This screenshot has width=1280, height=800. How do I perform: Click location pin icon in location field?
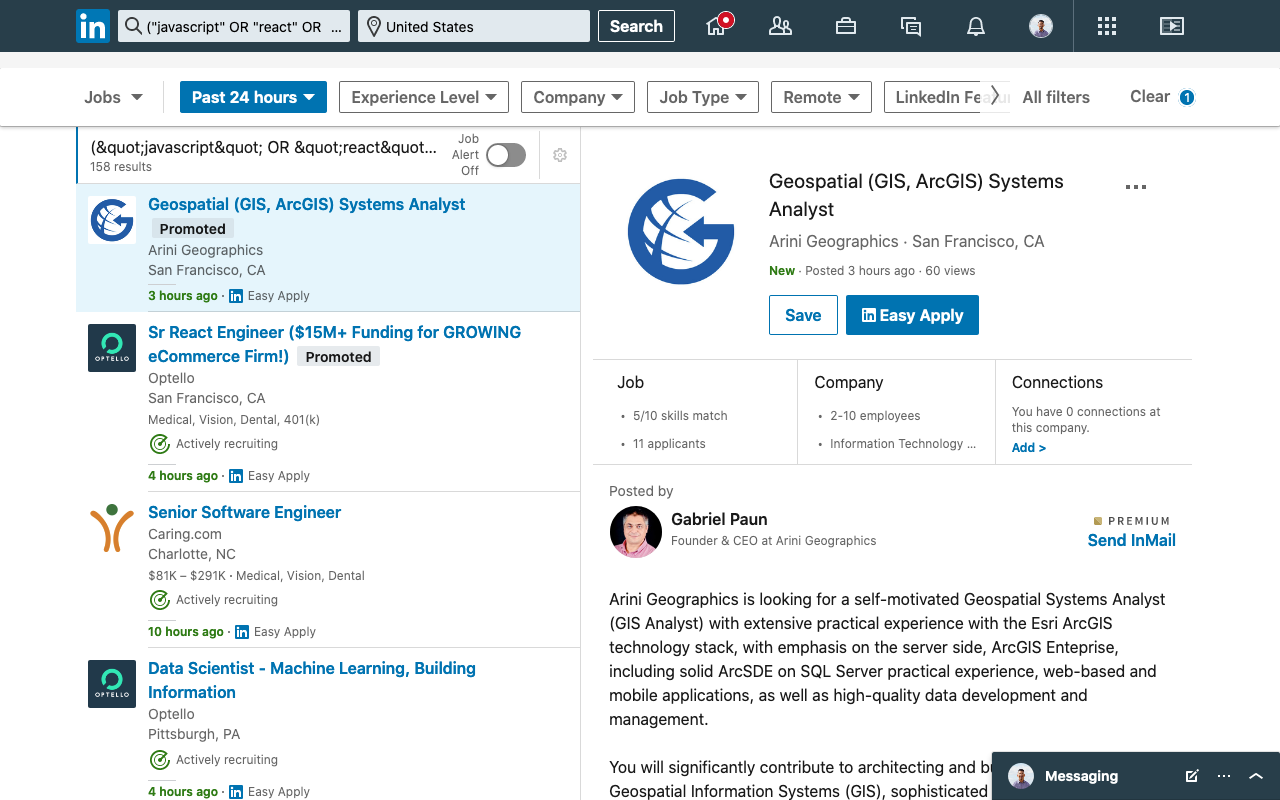(373, 27)
